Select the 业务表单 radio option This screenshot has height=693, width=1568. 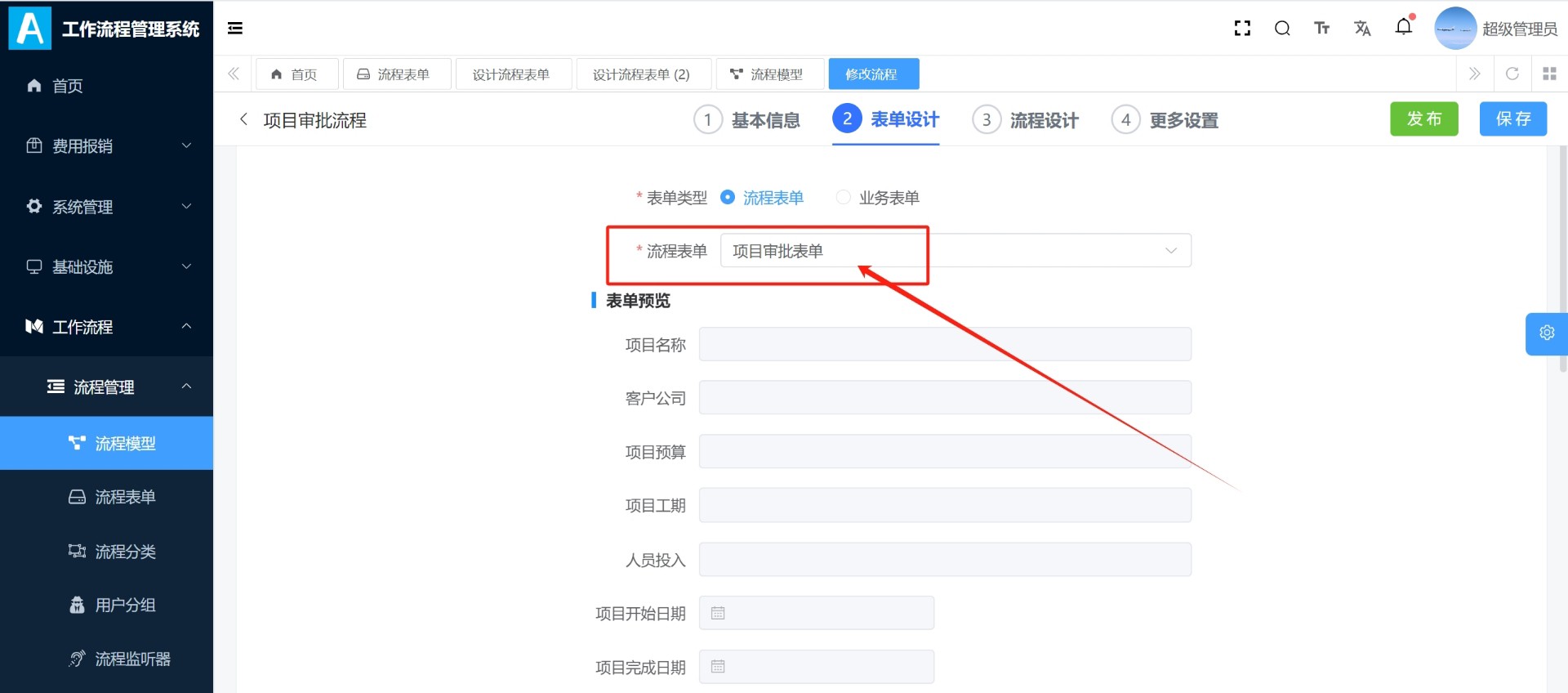(878, 198)
